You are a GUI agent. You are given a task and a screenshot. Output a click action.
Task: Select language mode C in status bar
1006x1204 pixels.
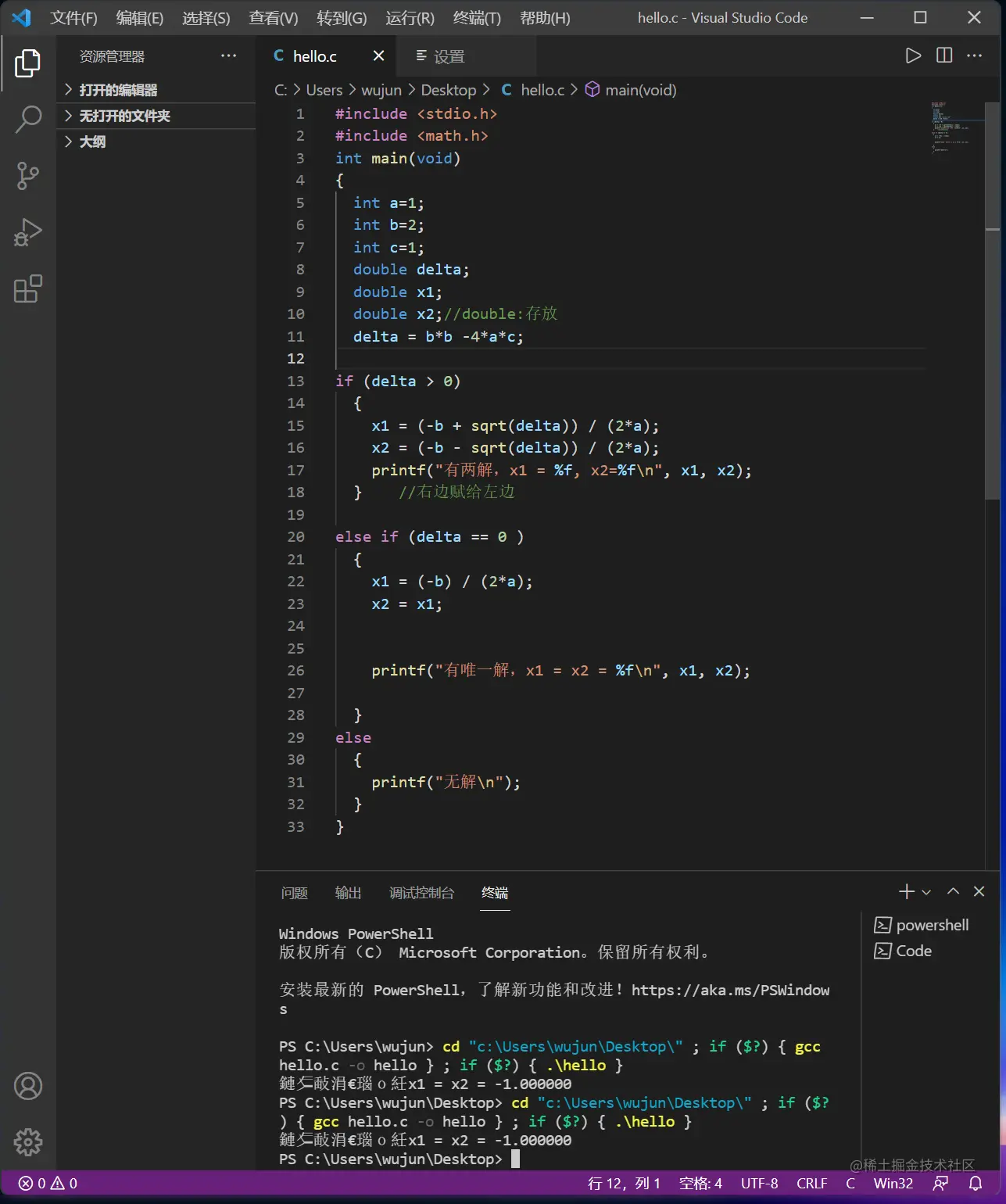[850, 1183]
